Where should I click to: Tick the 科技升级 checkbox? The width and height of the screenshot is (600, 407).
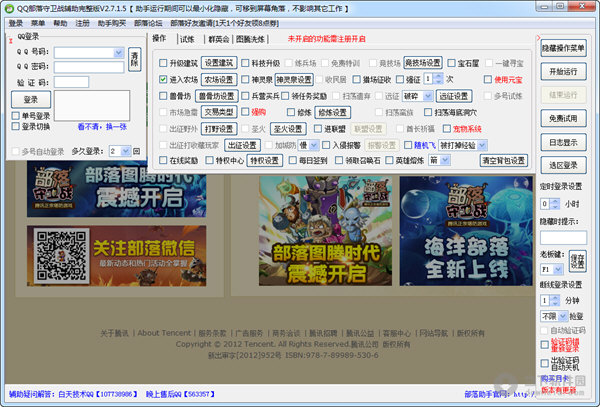pyautogui.click(x=245, y=63)
